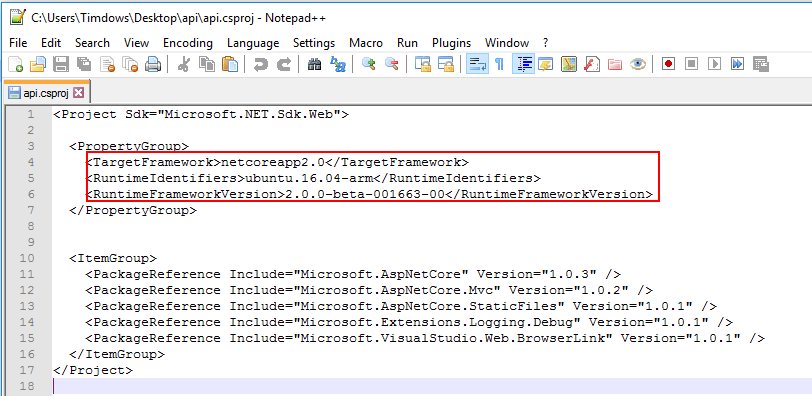Click 'Microsoft.Extensions.Logging.Debug' package name
Image resolution: width=812 pixels, height=396 pixels.
pyautogui.click(x=437, y=322)
